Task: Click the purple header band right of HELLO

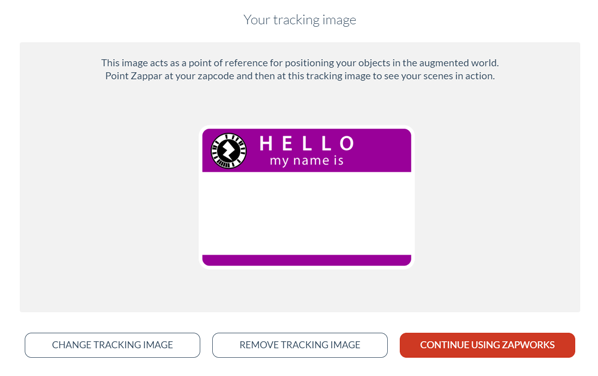Action: pos(383,150)
